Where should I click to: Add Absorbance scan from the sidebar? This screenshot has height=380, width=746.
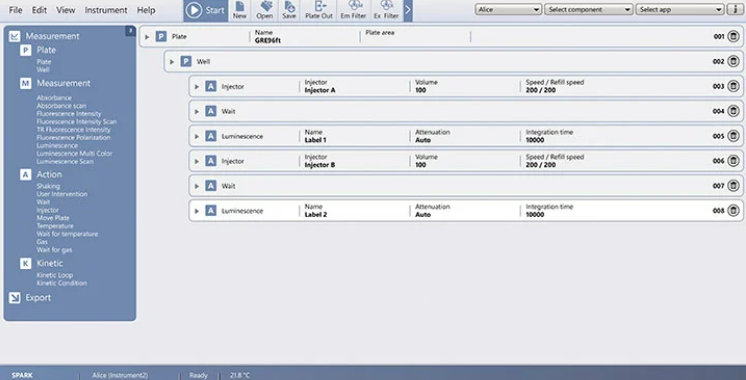point(61,106)
